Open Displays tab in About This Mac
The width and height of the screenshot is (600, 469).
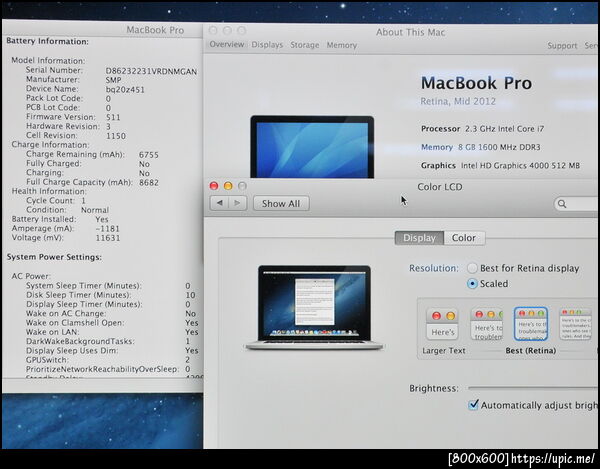pyautogui.click(x=267, y=45)
